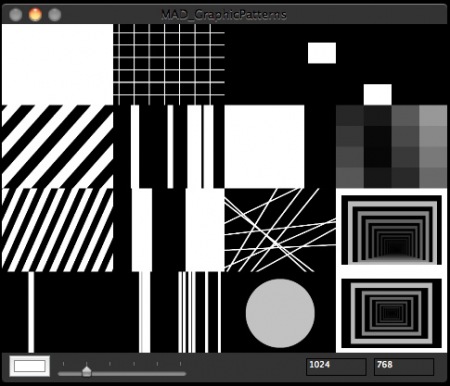This screenshot has width=450, height=386.
Task: Select the large white square pattern
Action: 264,147
